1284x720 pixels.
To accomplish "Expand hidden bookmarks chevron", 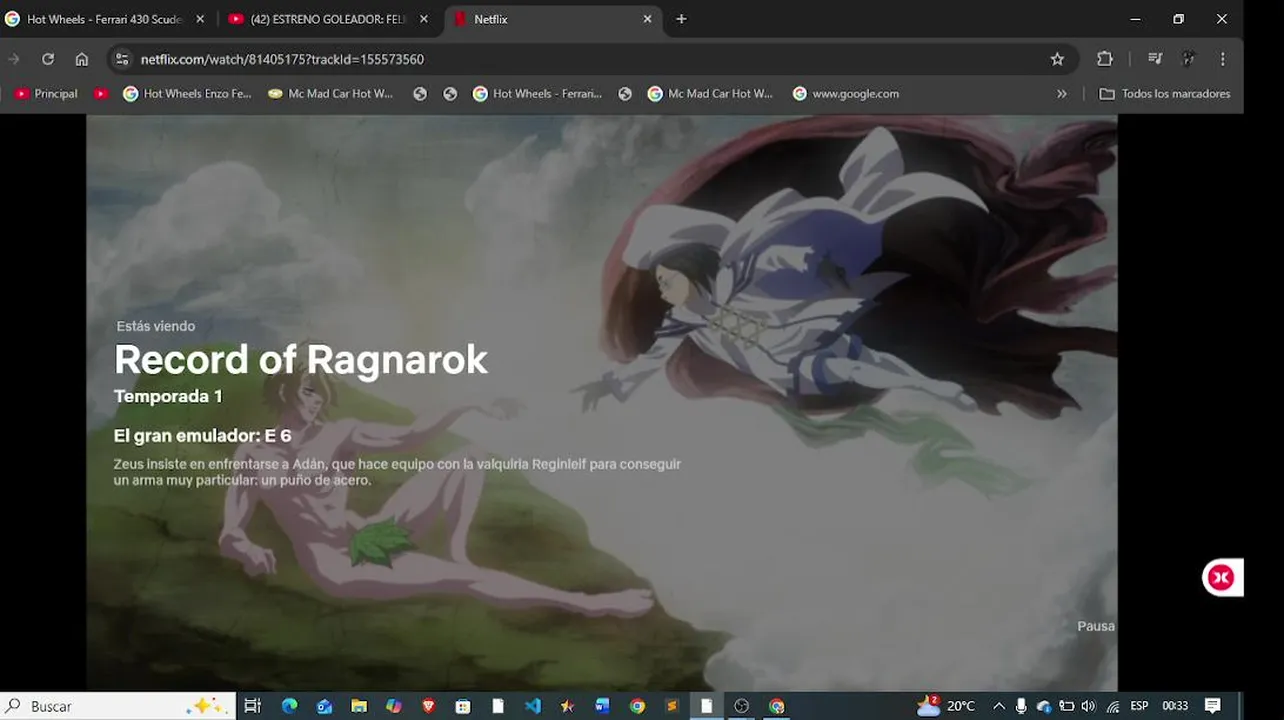I will click(1061, 93).
